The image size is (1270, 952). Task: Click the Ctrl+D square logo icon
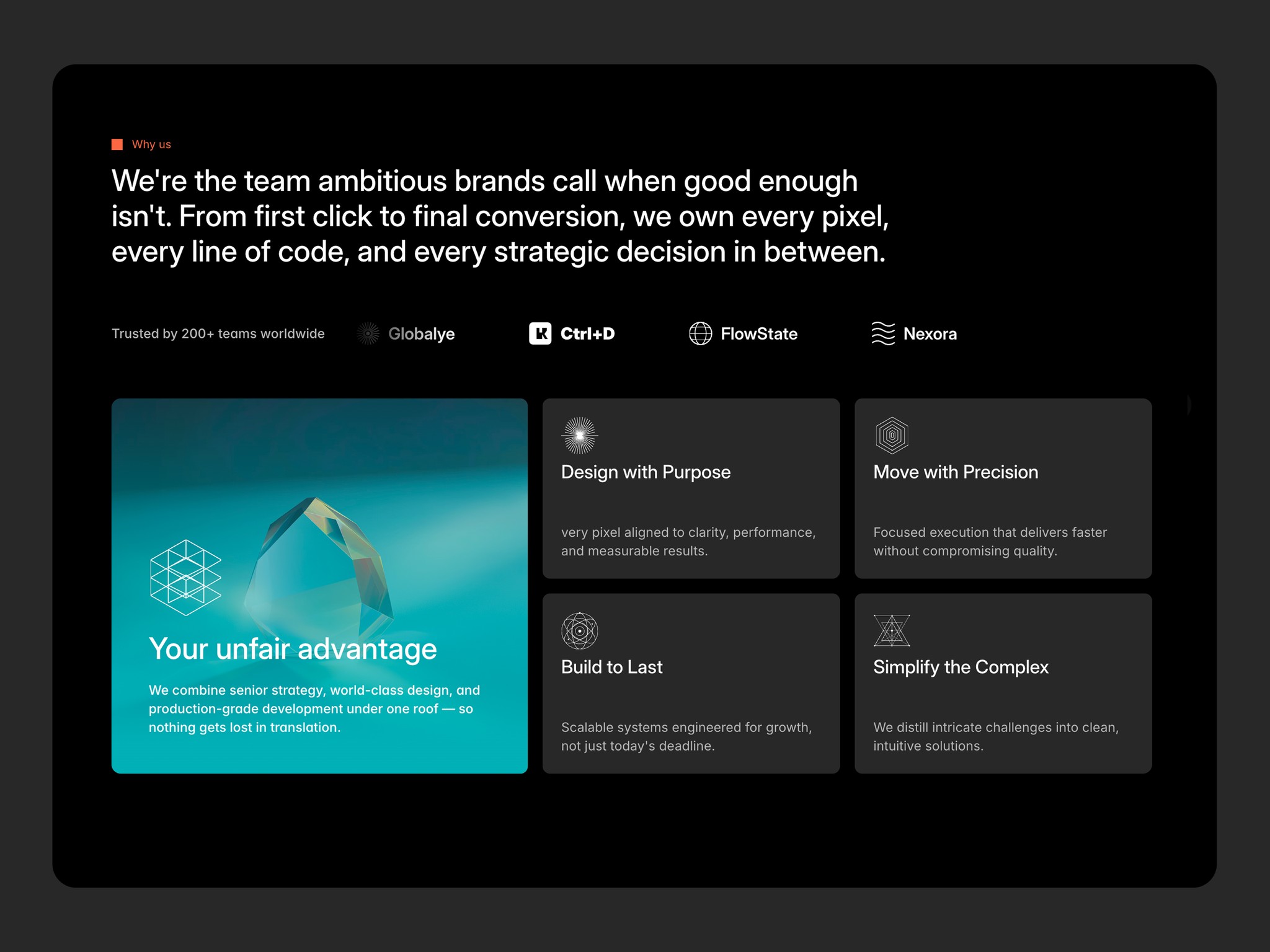pos(540,333)
